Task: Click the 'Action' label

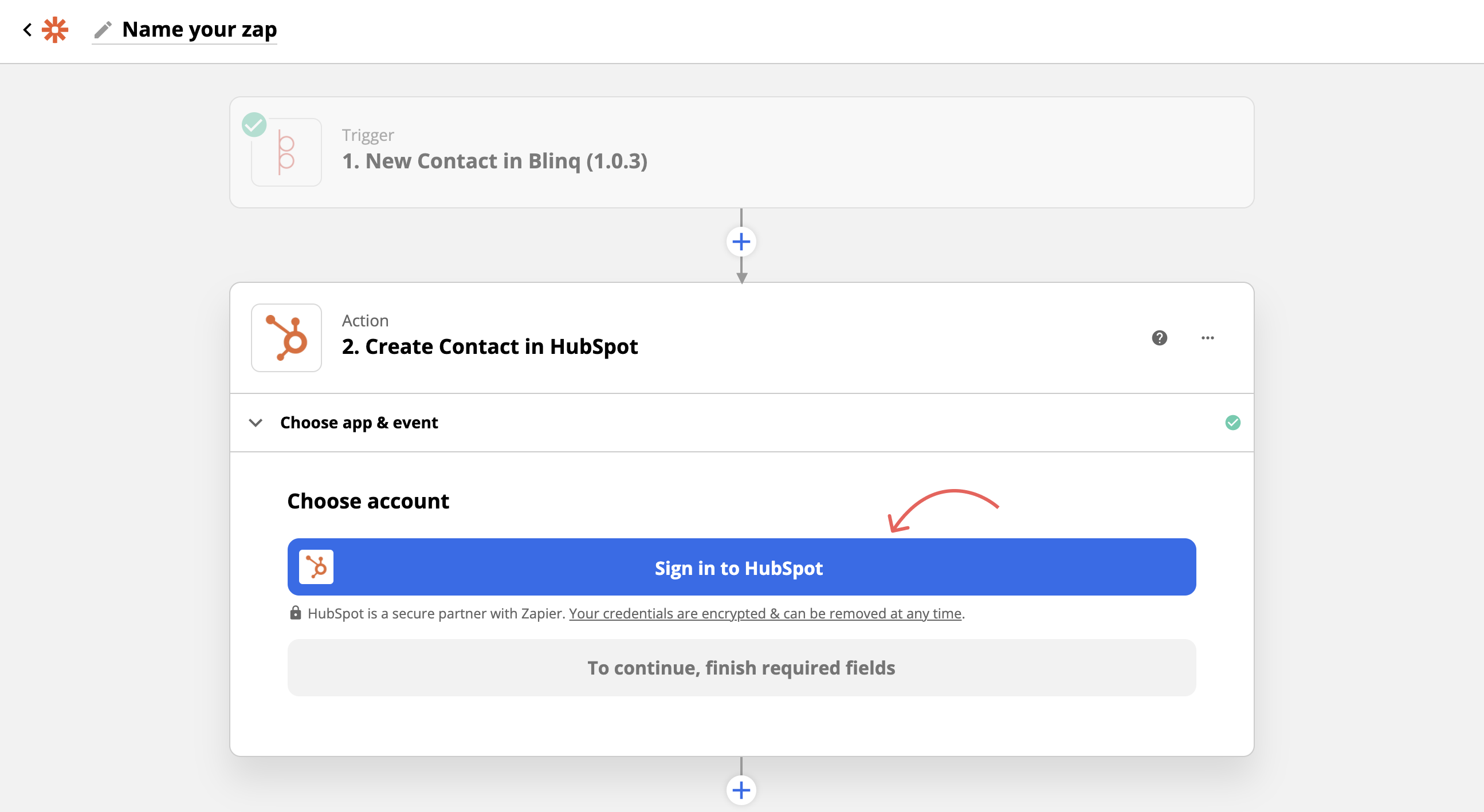Action: click(x=365, y=321)
